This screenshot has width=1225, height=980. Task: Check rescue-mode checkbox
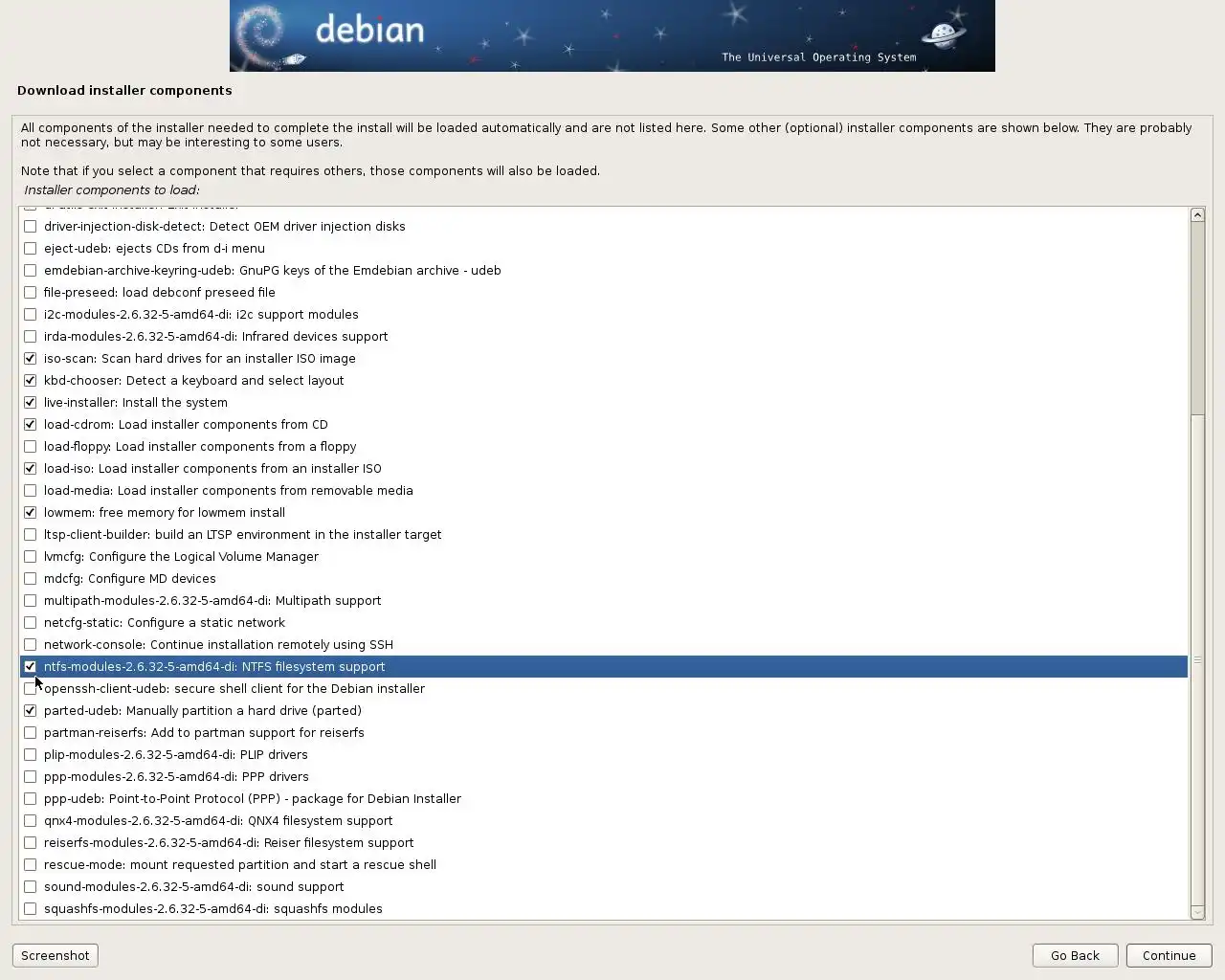(31, 865)
